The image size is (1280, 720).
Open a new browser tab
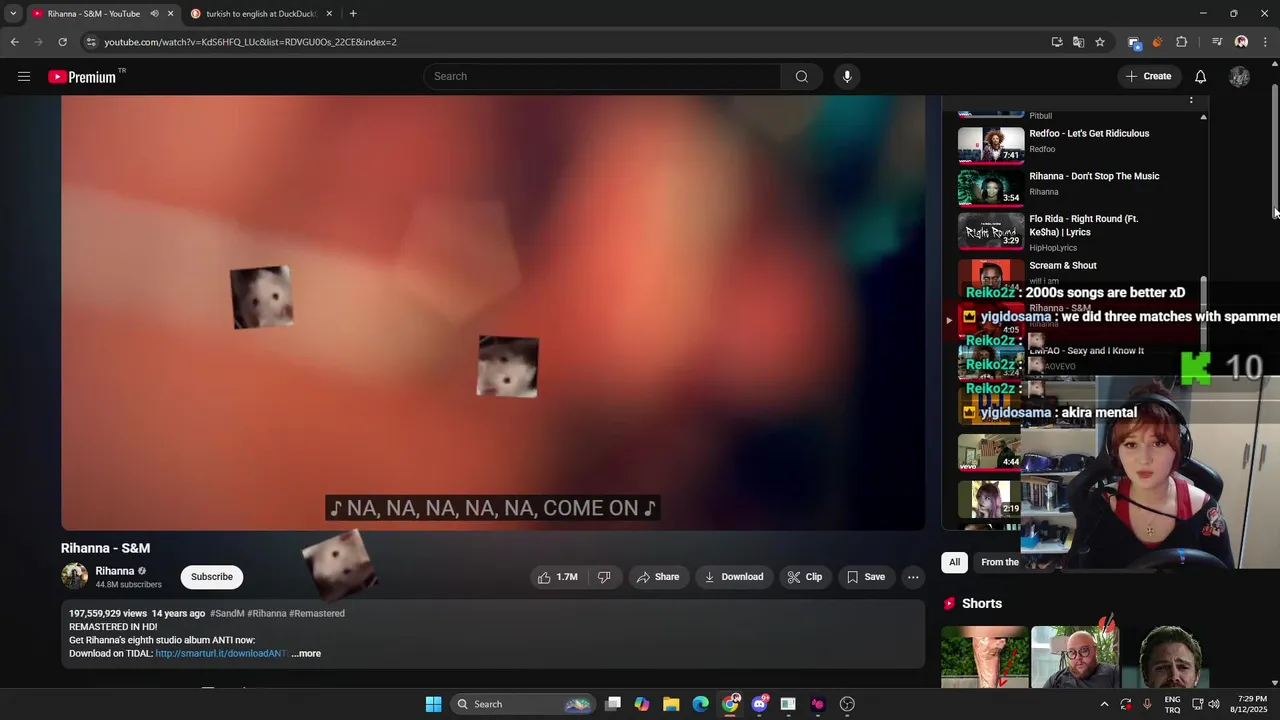[x=353, y=14]
